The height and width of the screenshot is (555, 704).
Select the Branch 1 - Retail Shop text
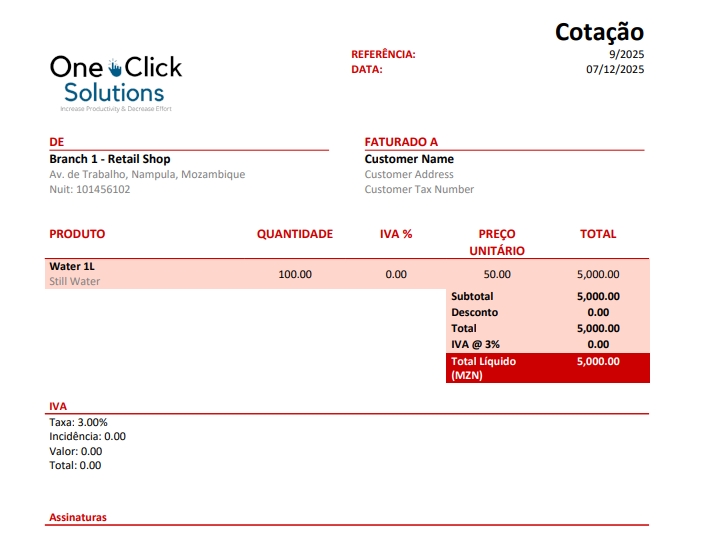click(110, 159)
